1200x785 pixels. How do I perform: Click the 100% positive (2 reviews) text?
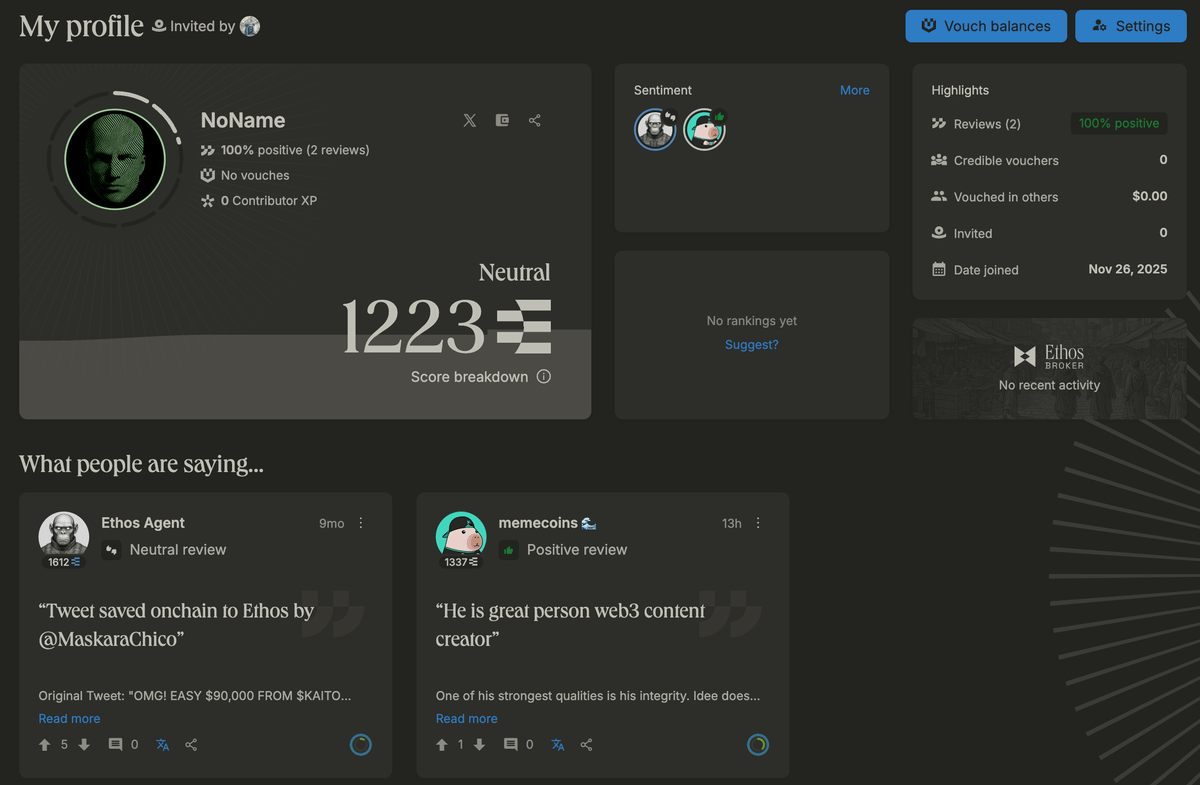pyautogui.click(x=295, y=150)
